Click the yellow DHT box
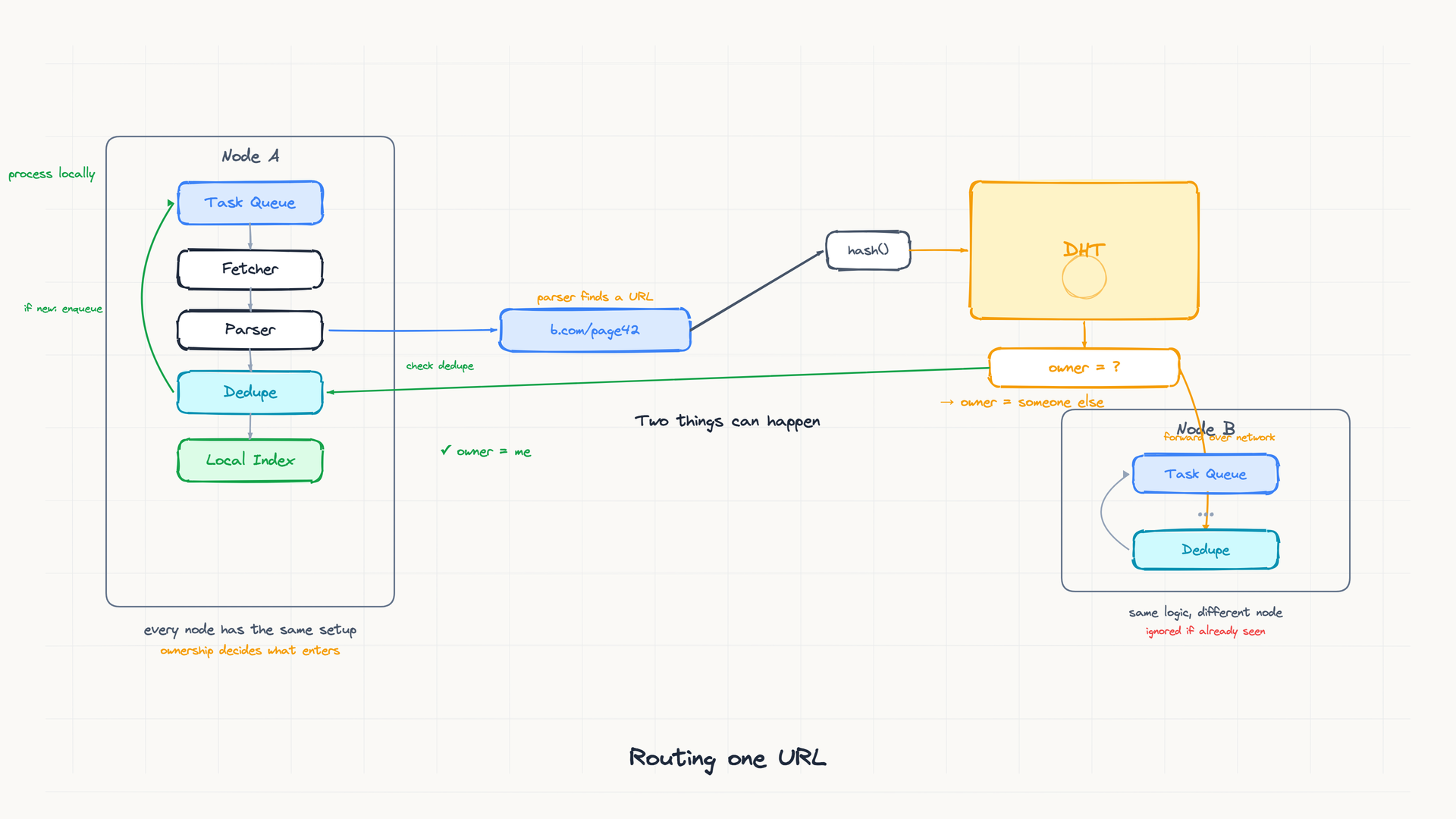The height and width of the screenshot is (819, 1456). pos(1084,250)
